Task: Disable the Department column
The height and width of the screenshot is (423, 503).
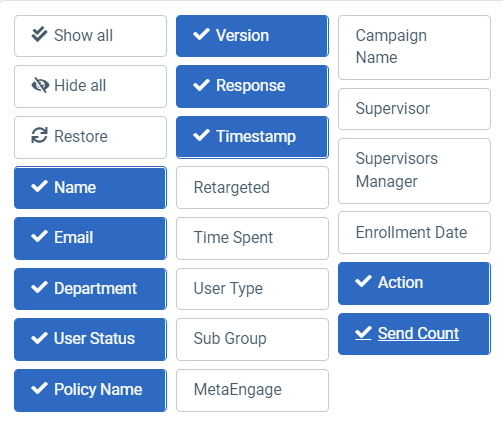Action: (x=90, y=289)
